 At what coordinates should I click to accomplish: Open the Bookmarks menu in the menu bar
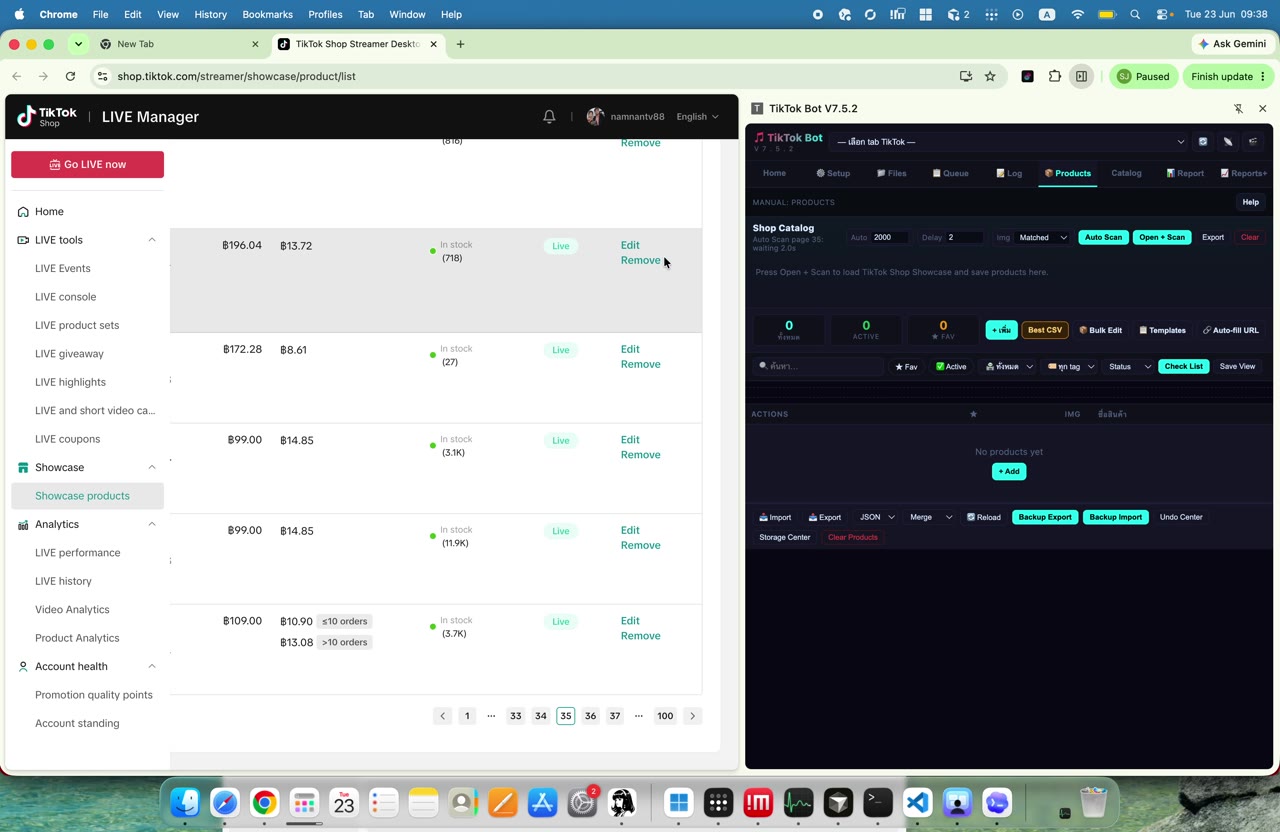[267, 14]
